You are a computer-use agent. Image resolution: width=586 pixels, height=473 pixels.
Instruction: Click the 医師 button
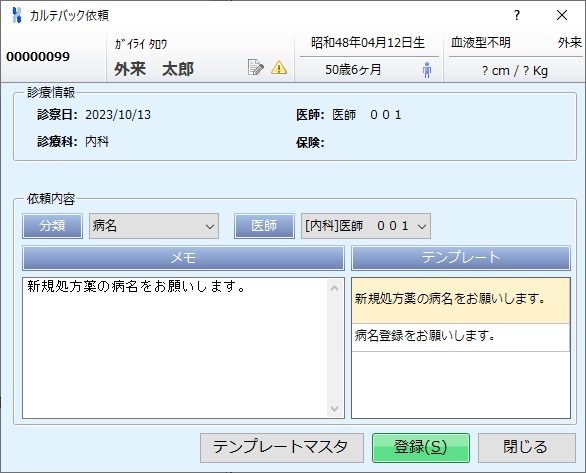(x=264, y=226)
